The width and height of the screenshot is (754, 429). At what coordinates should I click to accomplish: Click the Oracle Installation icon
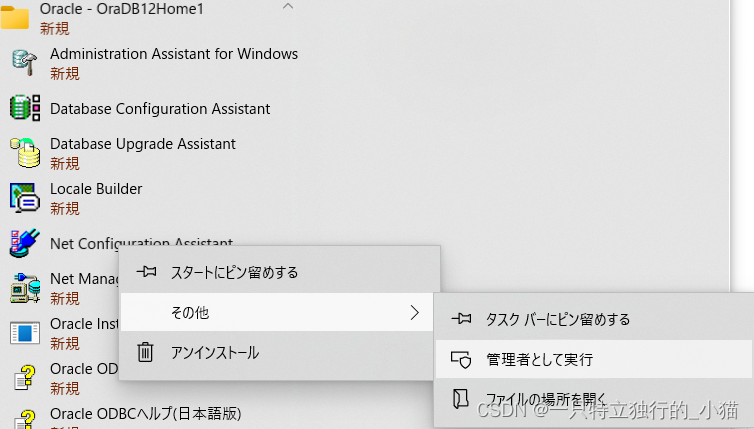(x=25, y=333)
